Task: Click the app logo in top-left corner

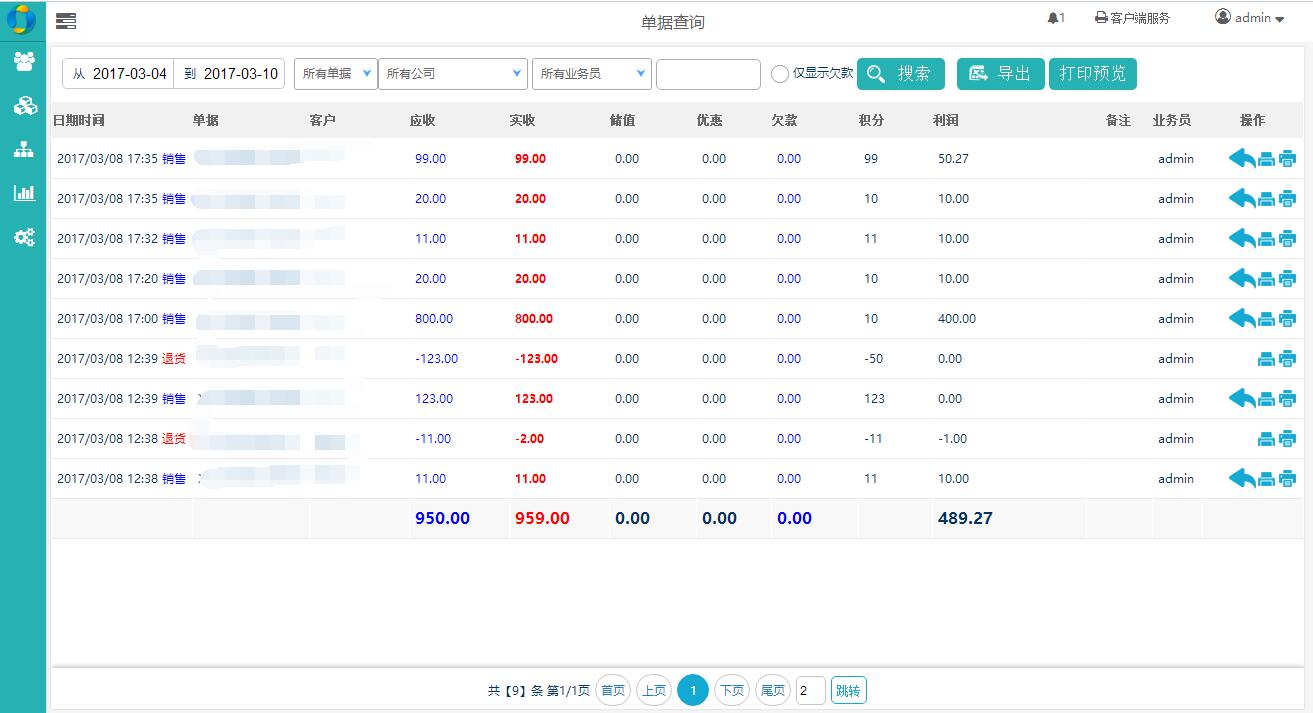Action: [x=21, y=18]
